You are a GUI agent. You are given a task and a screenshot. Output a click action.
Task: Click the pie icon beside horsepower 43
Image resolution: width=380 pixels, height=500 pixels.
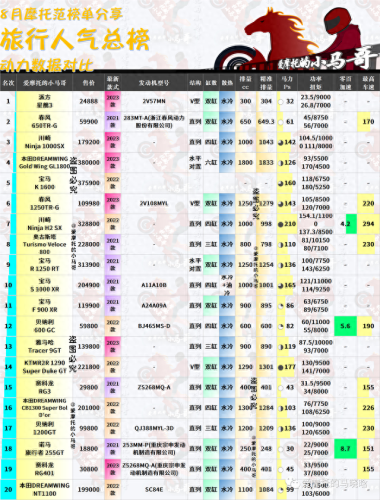coord(281,388)
